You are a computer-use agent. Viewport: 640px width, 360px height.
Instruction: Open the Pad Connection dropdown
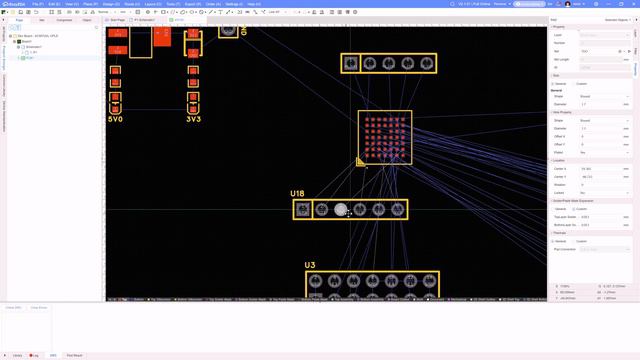click(x=605, y=249)
